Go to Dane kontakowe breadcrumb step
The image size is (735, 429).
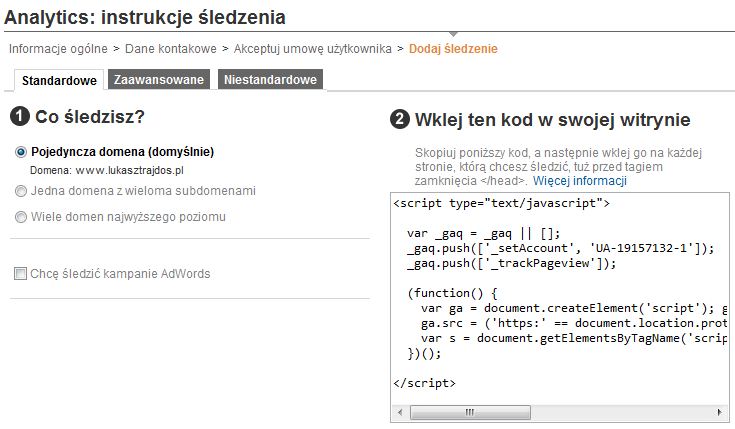click(x=171, y=49)
